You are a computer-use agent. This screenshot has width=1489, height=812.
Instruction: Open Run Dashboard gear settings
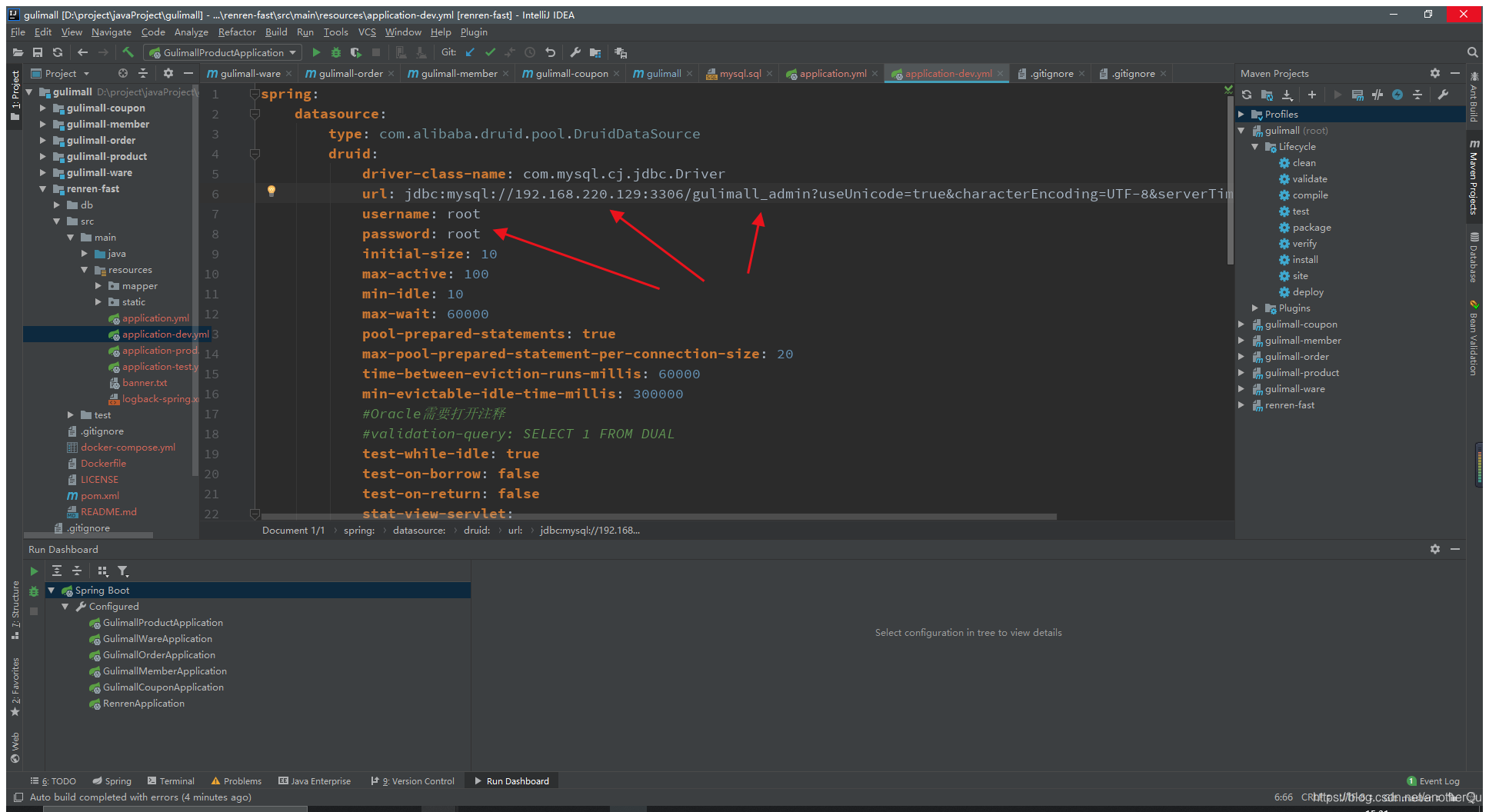[1435, 549]
